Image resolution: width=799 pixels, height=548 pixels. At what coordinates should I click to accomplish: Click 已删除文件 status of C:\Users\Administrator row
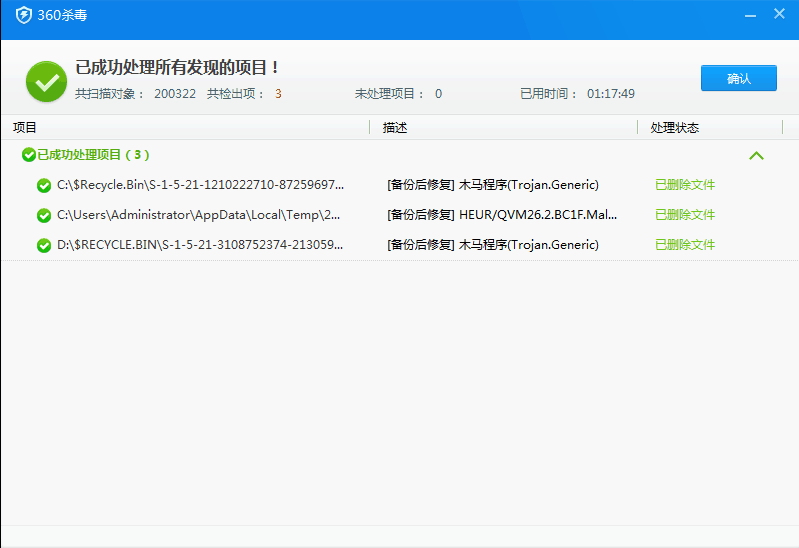coord(685,215)
